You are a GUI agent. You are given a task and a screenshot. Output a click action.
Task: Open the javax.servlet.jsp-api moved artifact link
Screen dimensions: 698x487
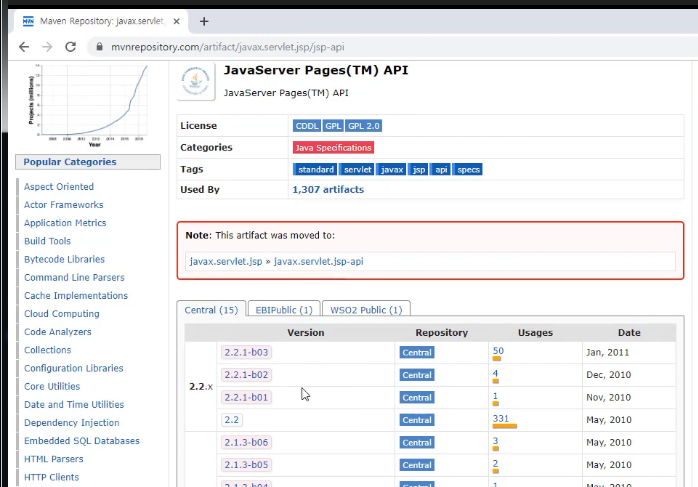click(x=318, y=261)
